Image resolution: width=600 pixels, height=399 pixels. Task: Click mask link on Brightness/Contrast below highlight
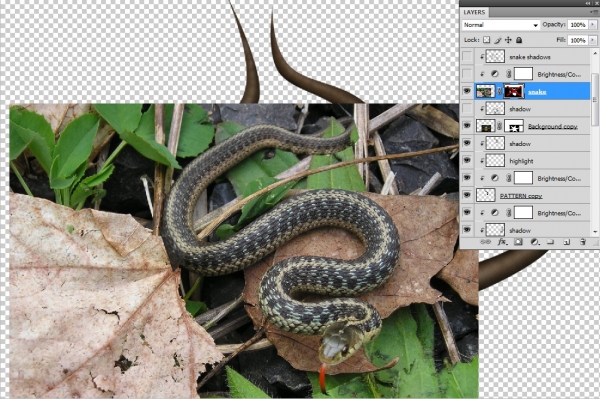[x=509, y=178]
